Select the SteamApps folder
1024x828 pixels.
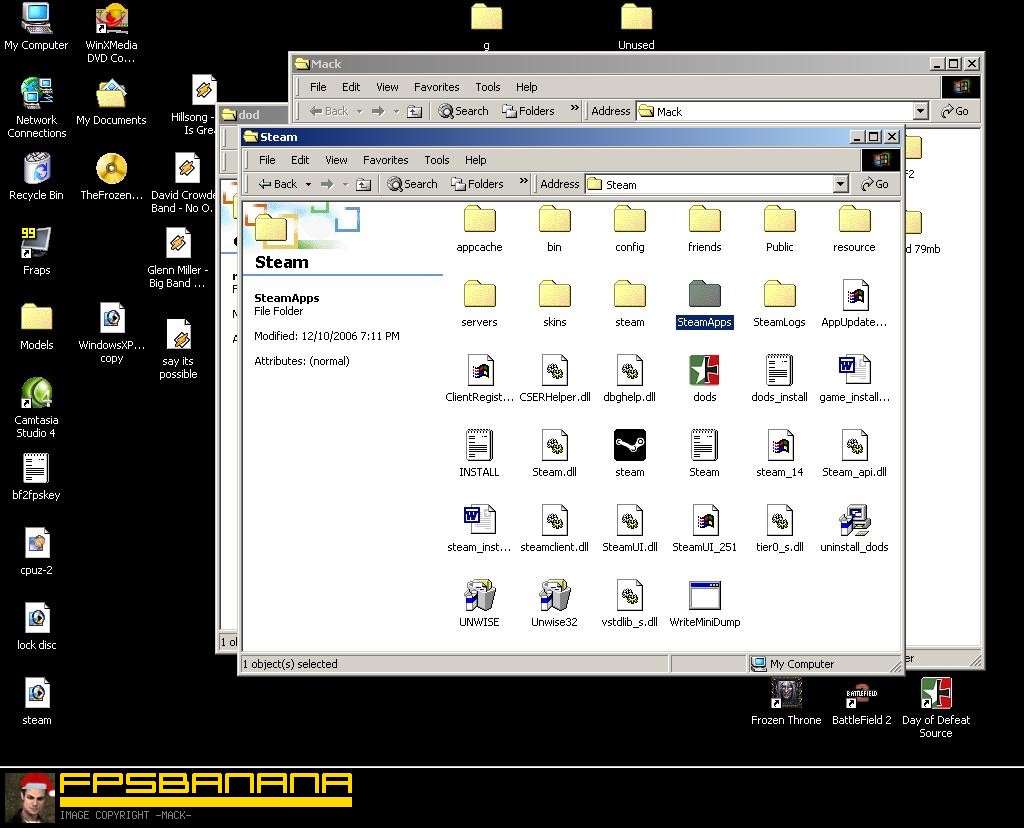704,296
